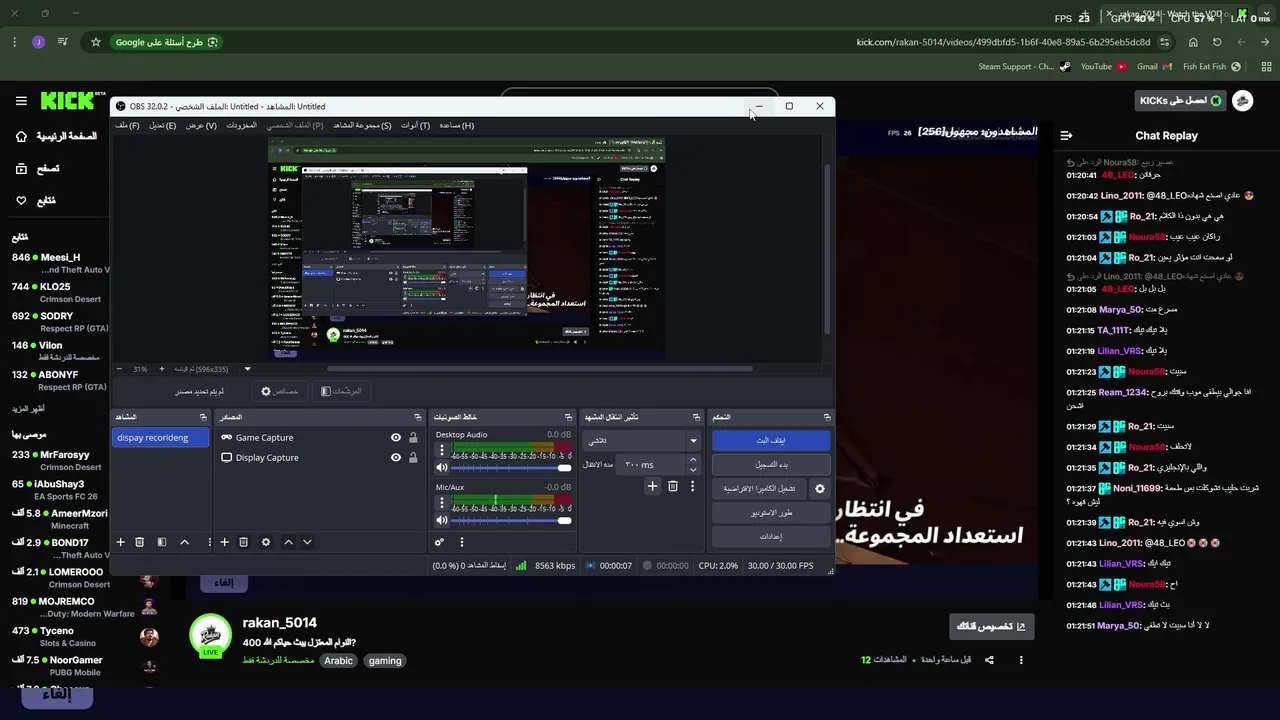Move scene up arrow in scenes panel

[x=184, y=542]
